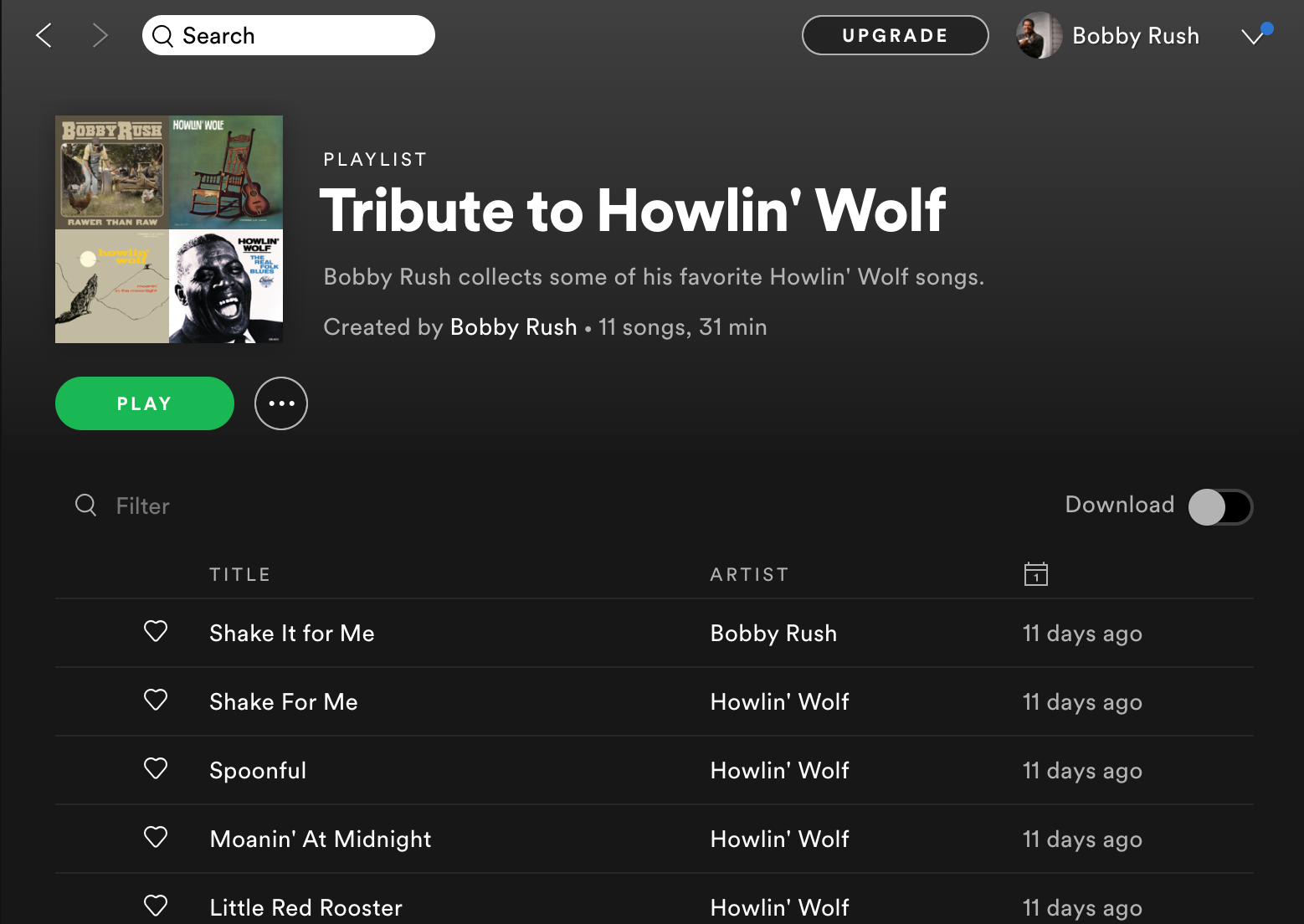Image resolution: width=1304 pixels, height=924 pixels.
Task: Select the track title Shake For Me
Action: click(x=284, y=702)
